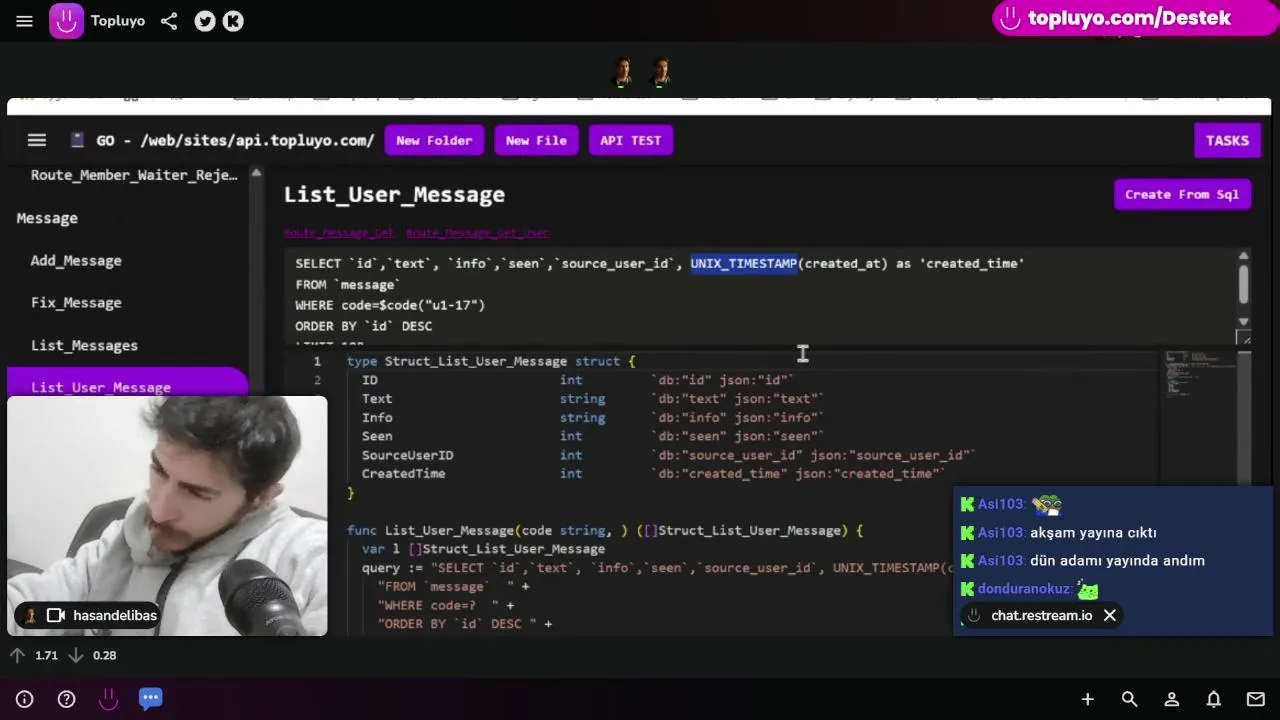Click the donduranokuz chat username
1280x720 pixels.
click(1024, 589)
